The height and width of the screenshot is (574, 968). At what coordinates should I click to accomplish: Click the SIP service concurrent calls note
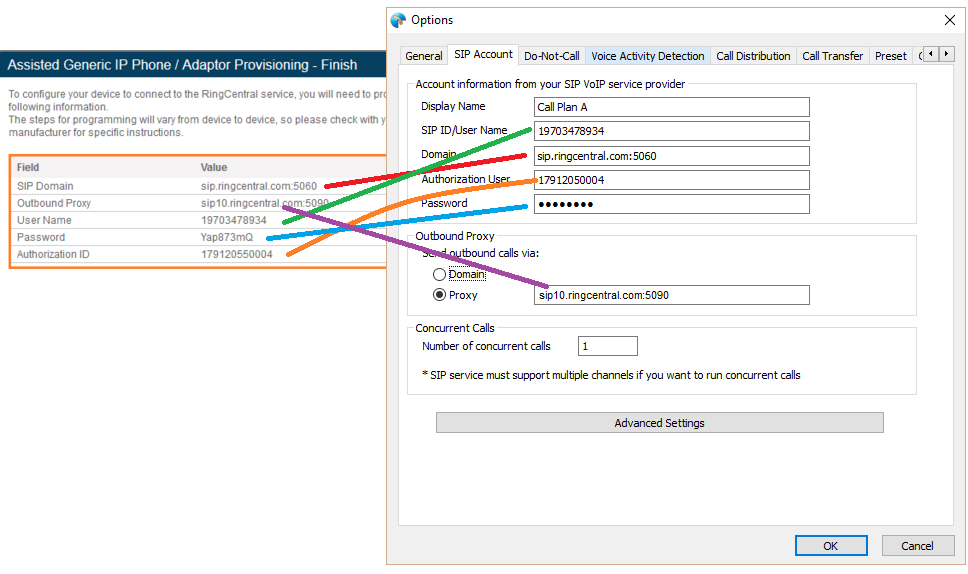coord(611,375)
